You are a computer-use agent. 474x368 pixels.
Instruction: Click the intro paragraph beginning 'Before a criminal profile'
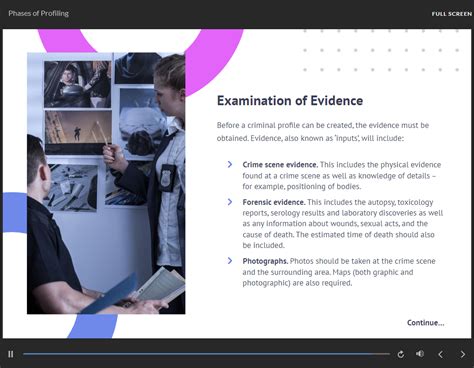[323, 132]
